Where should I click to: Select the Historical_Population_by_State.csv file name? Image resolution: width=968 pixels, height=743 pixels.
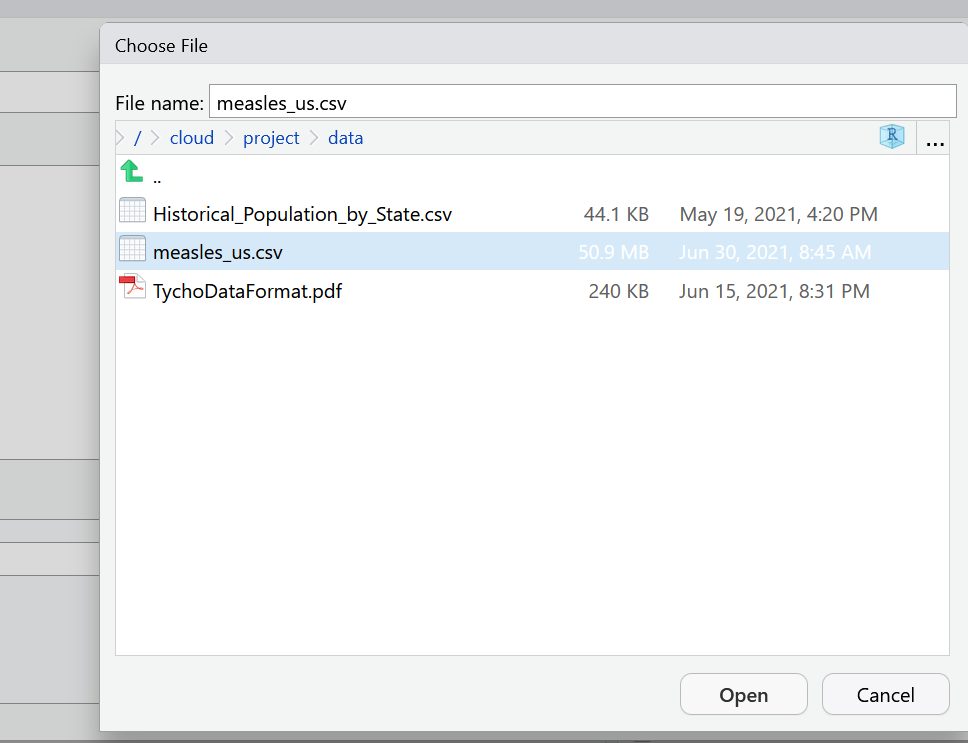point(302,214)
